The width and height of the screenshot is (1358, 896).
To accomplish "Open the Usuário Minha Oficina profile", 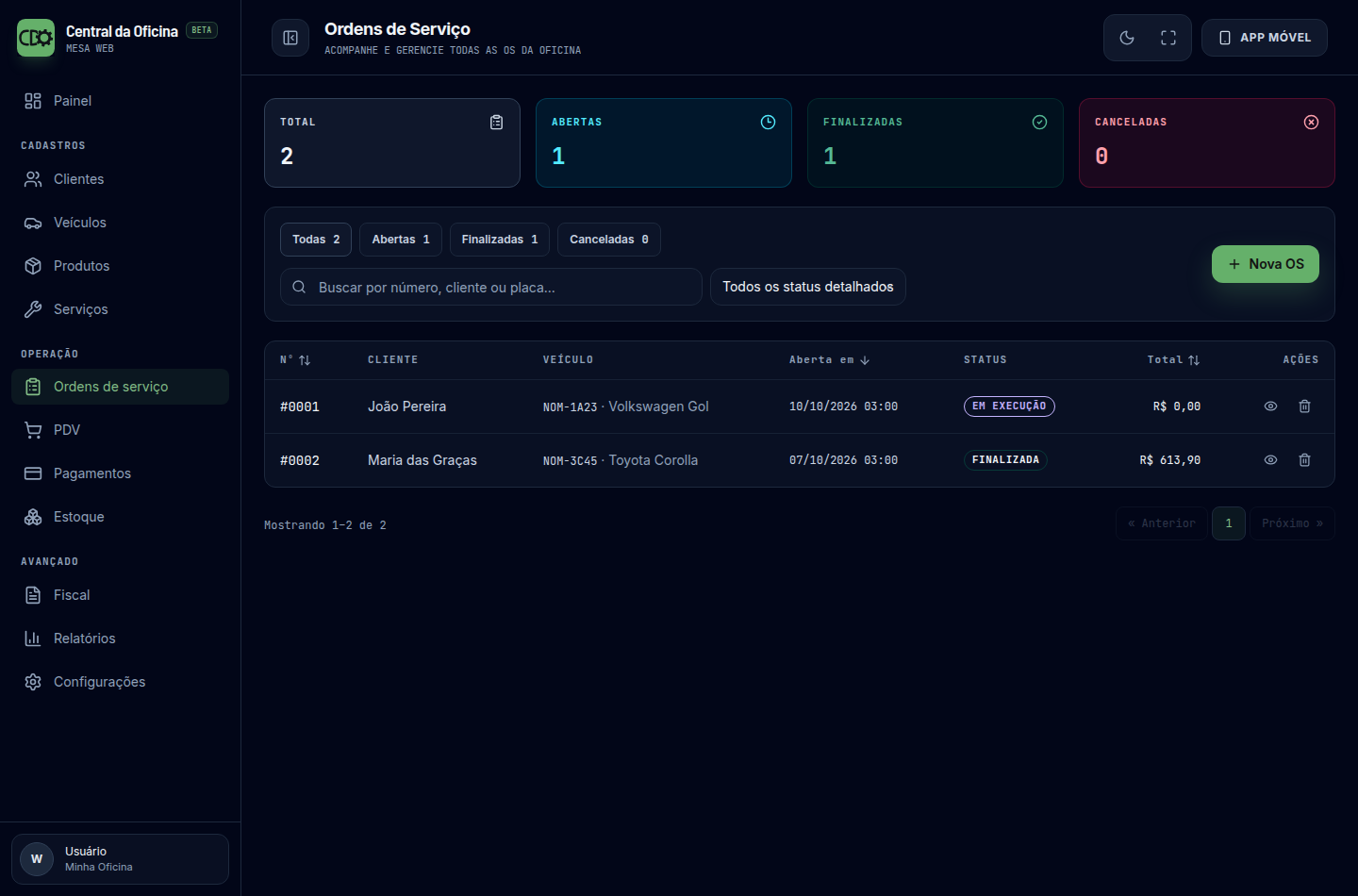I will coord(120,859).
